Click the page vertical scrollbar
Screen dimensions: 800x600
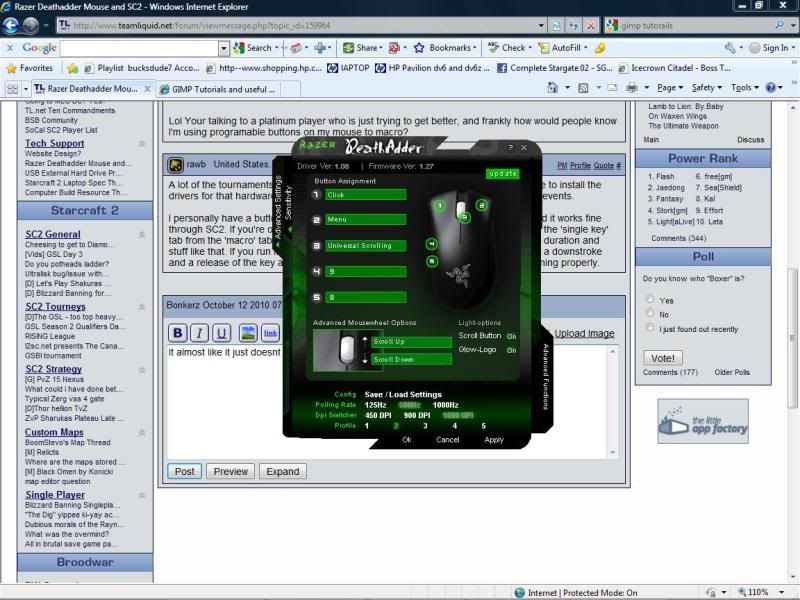click(x=793, y=339)
